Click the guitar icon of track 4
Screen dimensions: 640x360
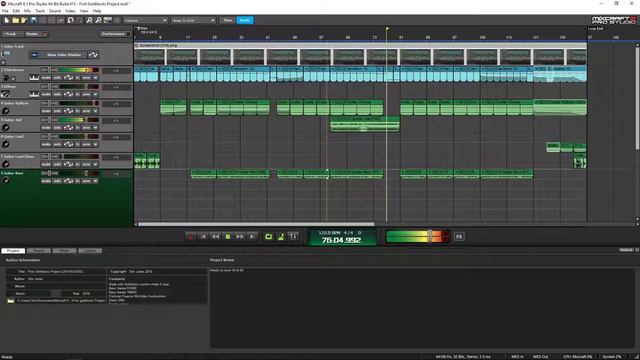[x=5, y=111]
